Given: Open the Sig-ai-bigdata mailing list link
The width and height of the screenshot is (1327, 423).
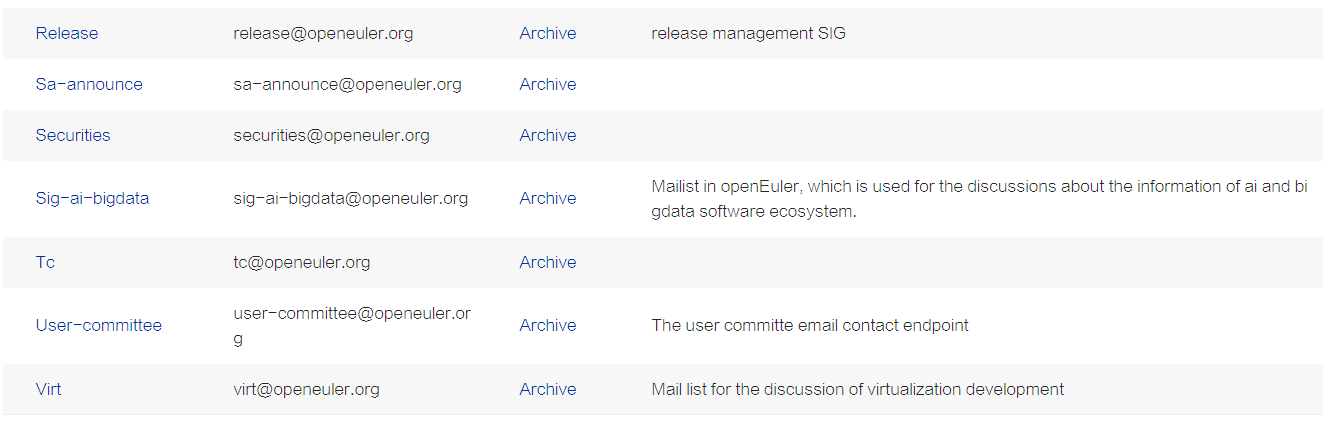Looking at the screenshot, I should tap(92, 198).
